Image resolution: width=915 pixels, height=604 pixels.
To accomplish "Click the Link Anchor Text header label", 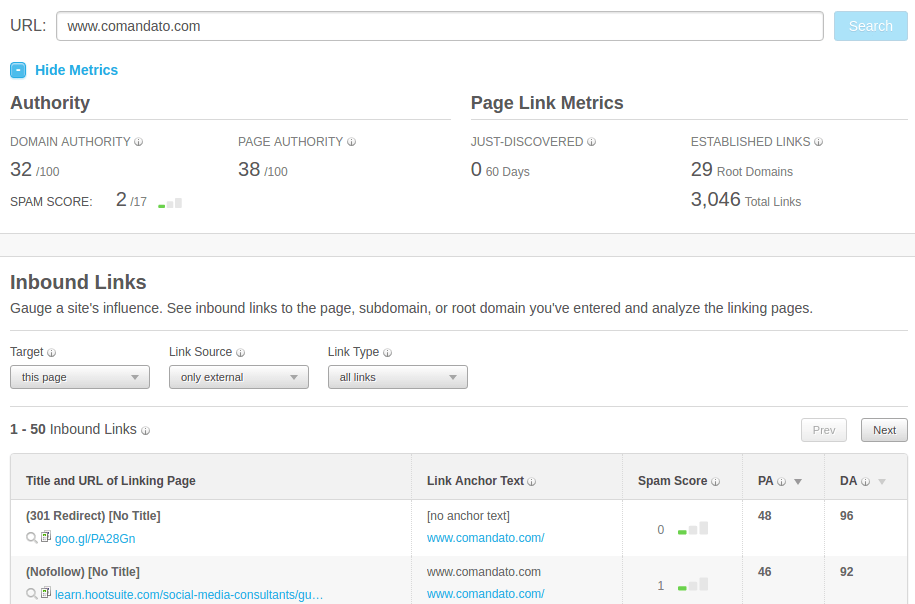I will pyautogui.click(x=475, y=481).
